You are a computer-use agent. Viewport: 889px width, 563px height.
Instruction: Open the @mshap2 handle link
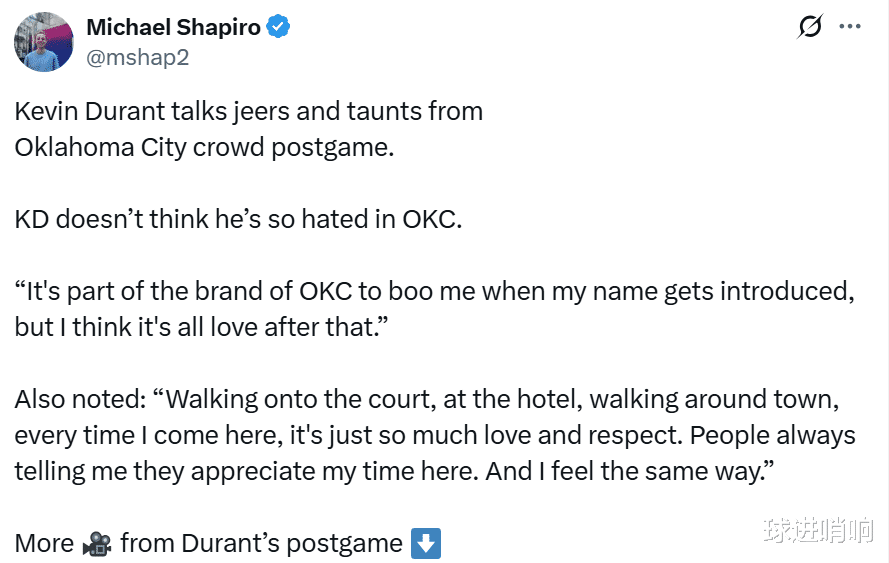(137, 57)
